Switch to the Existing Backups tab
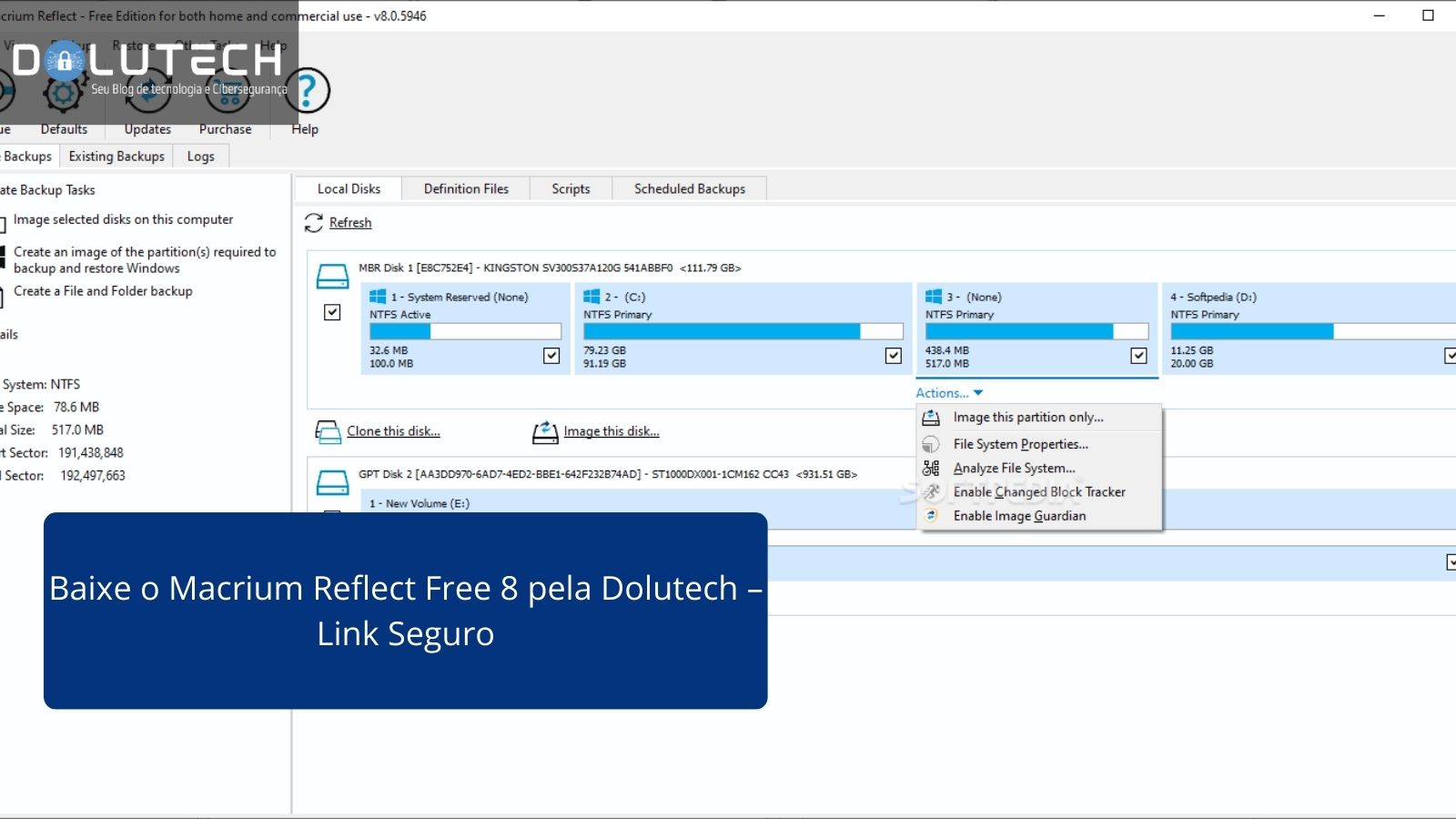This screenshot has height=819, width=1456. (116, 157)
